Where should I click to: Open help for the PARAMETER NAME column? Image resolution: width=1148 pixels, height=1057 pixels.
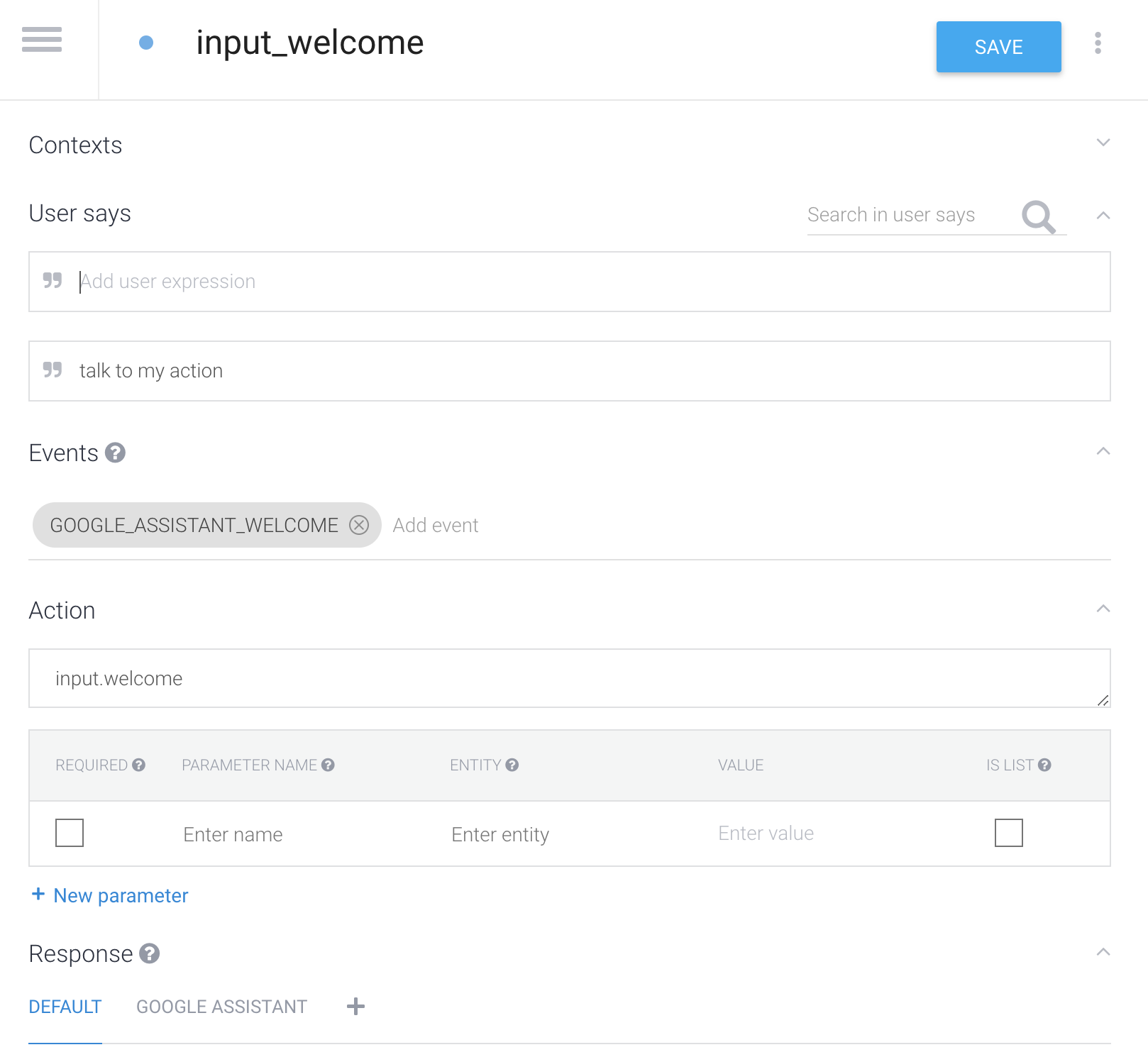(x=328, y=765)
